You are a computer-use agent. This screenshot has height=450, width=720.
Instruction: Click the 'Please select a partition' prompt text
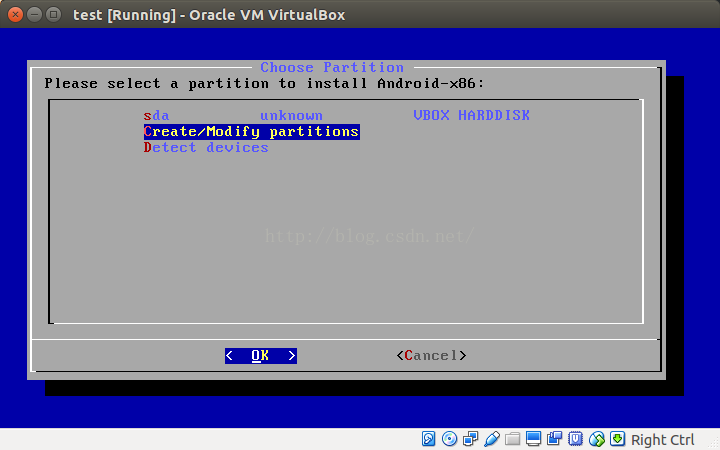[264, 84]
